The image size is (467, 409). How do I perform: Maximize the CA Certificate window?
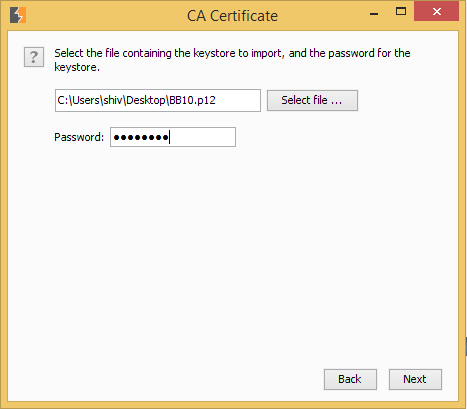click(x=401, y=12)
